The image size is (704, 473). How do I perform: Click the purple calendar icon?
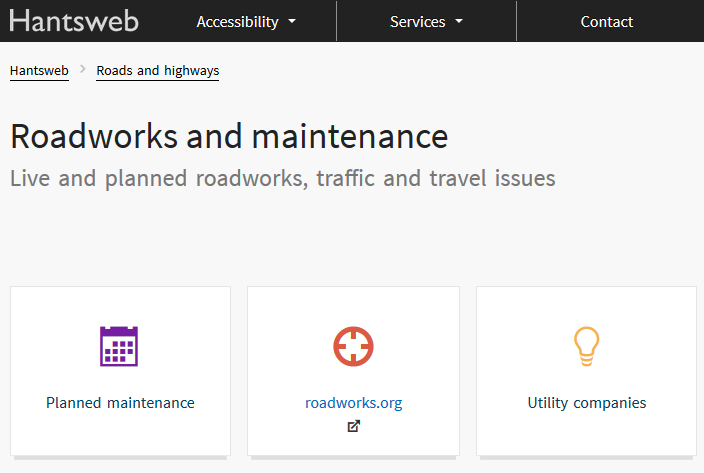(119, 346)
